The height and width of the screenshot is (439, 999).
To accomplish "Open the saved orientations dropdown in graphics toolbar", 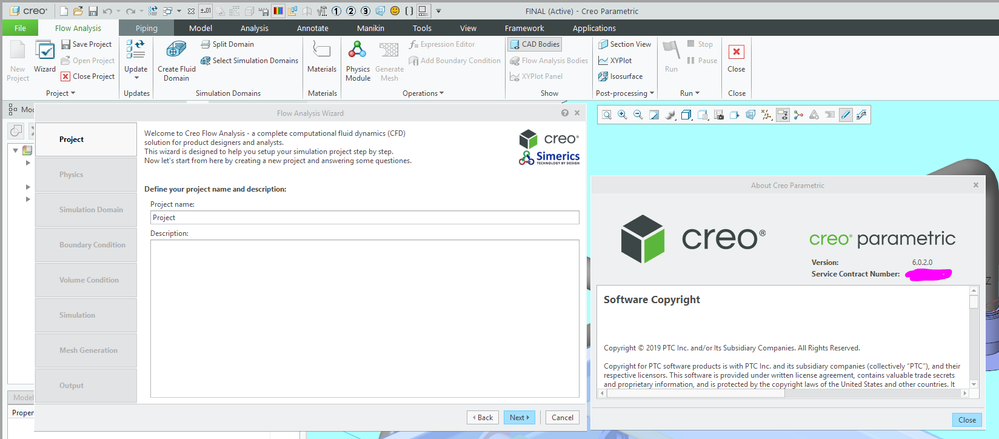I will click(x=702, y=115).
